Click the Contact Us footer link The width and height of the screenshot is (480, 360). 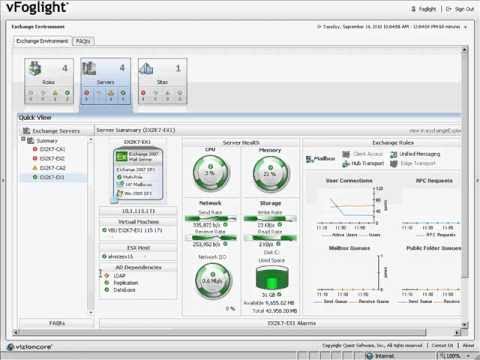[x=442, y=345]
